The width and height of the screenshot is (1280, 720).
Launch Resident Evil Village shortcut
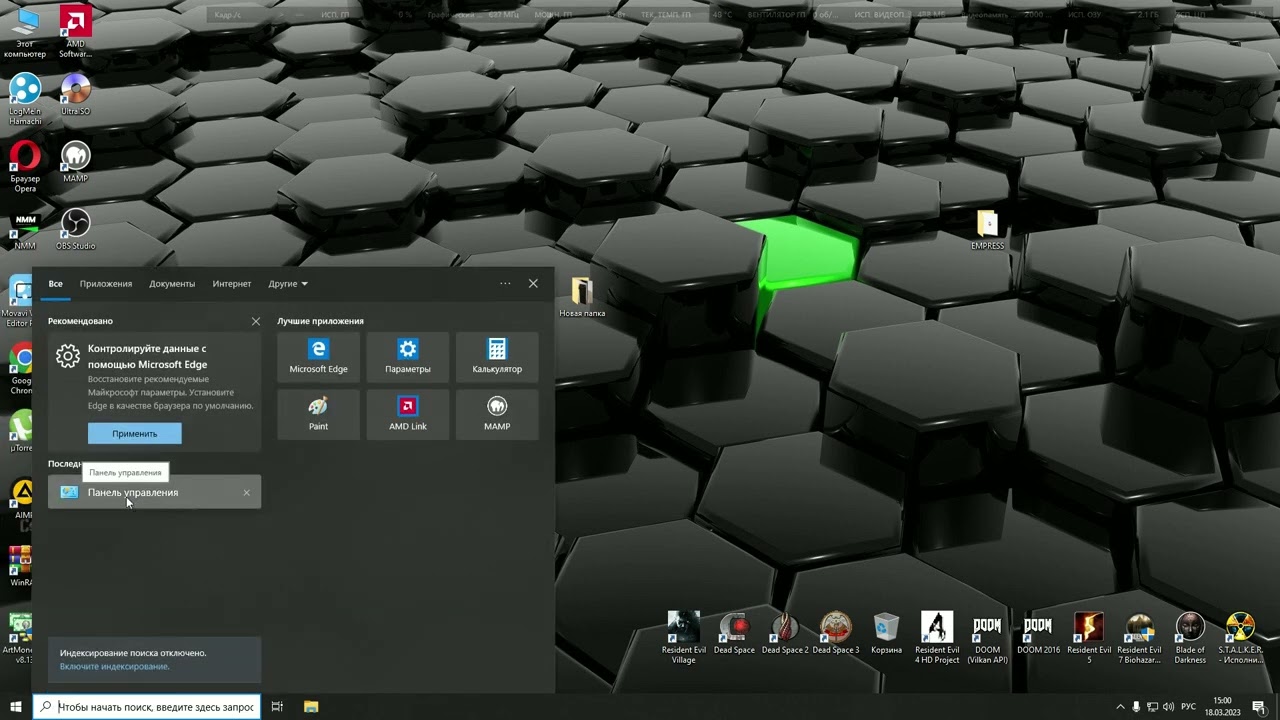pos(684,638)
